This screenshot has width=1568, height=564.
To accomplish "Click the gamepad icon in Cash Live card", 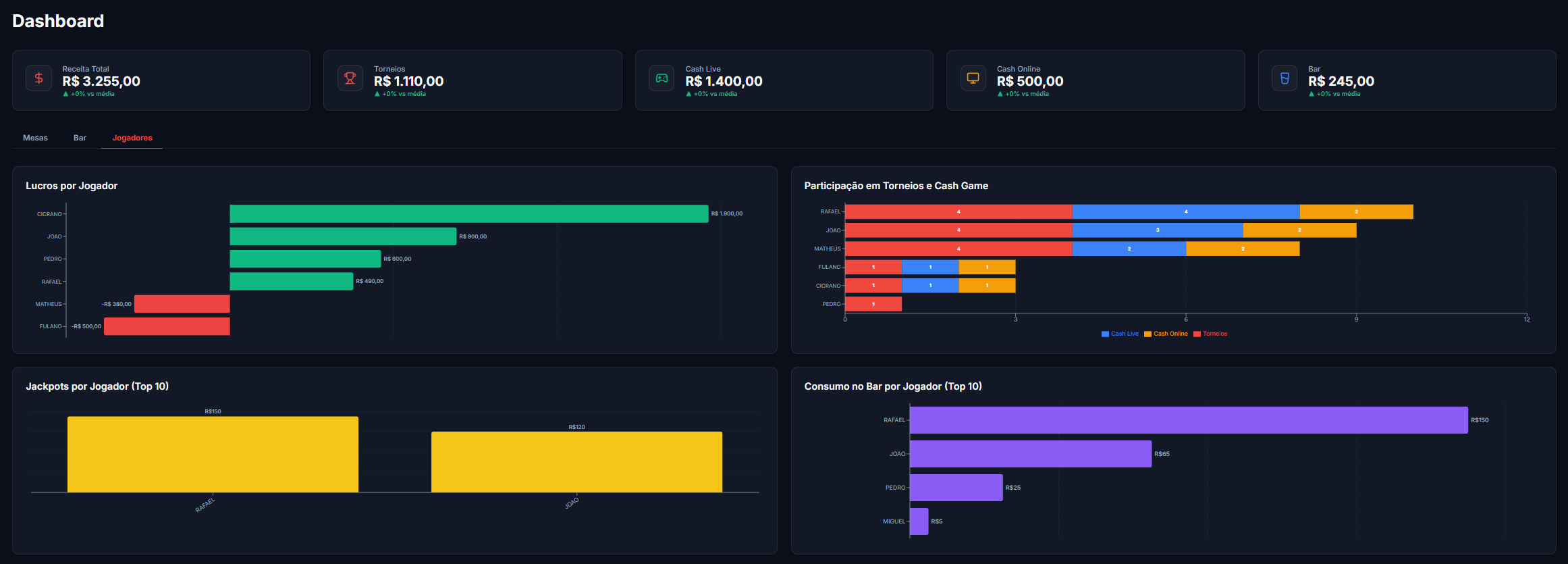I will 661,78.
